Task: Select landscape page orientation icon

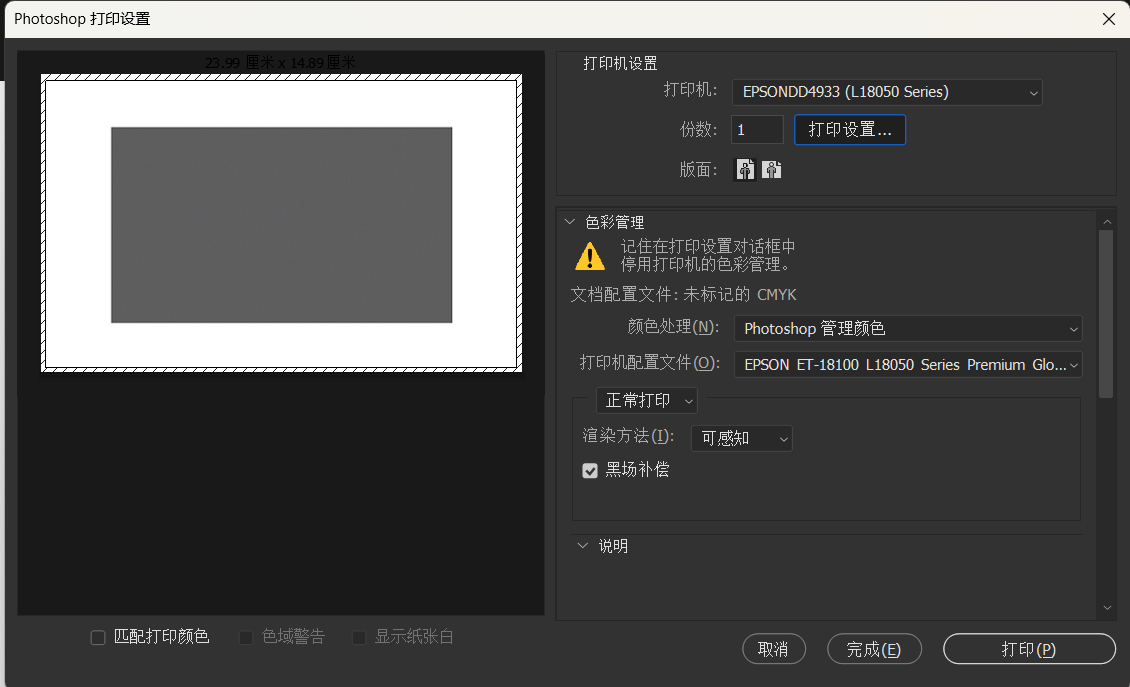Action: [771, 170]
